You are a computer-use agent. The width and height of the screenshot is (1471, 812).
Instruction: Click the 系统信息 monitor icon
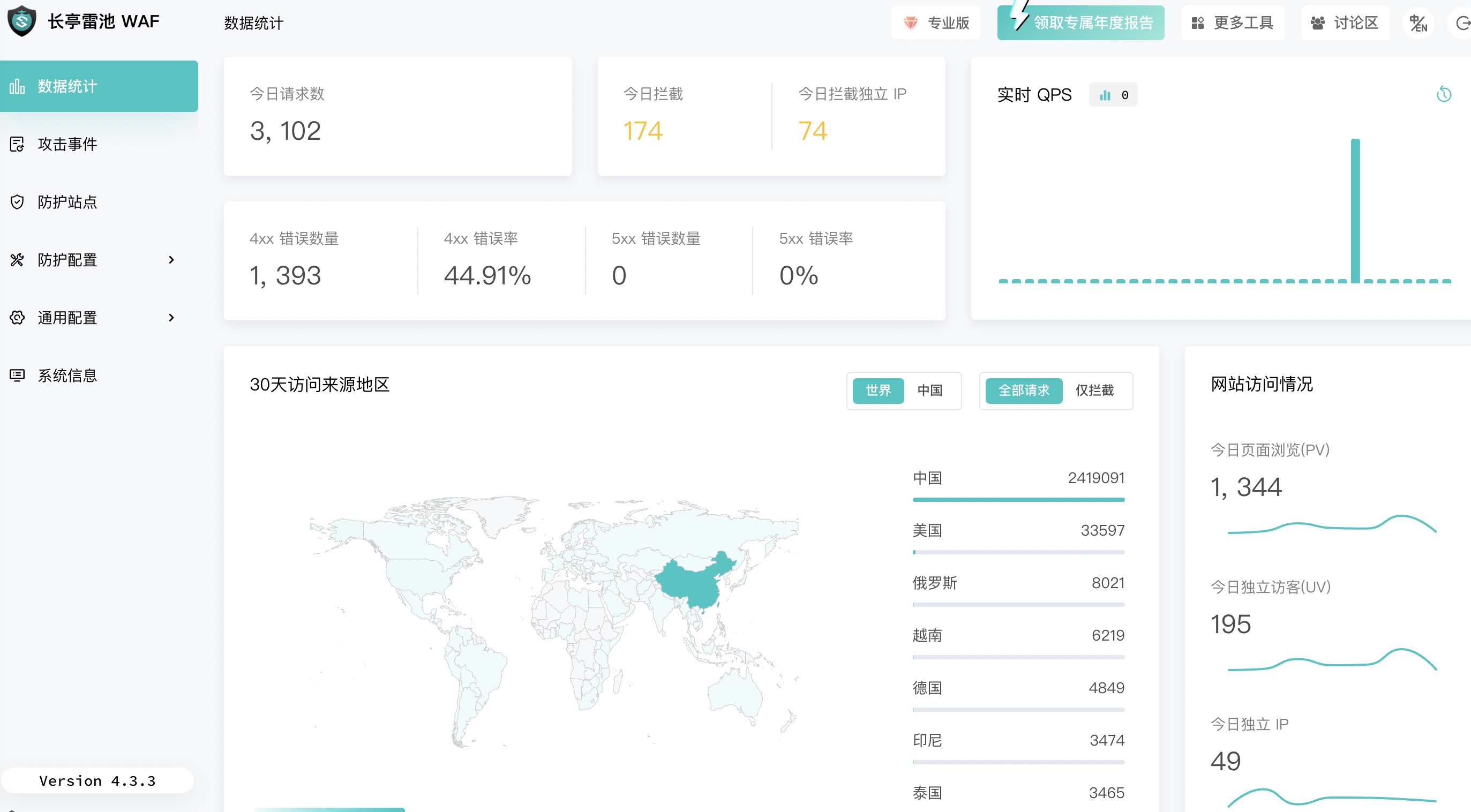click(x=17, y=375)
